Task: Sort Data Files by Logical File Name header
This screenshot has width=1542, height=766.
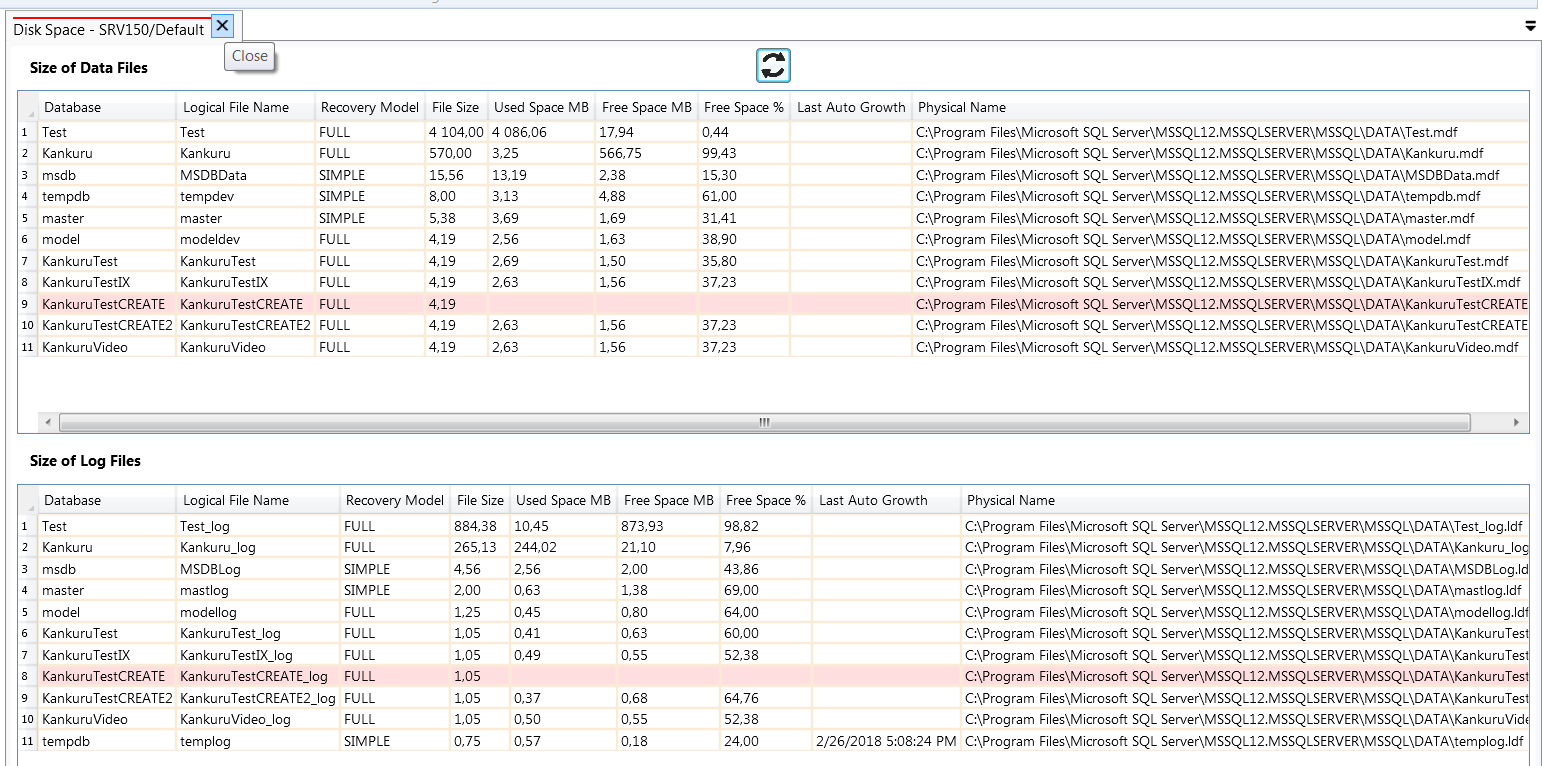Action: [x=245, y=107]
